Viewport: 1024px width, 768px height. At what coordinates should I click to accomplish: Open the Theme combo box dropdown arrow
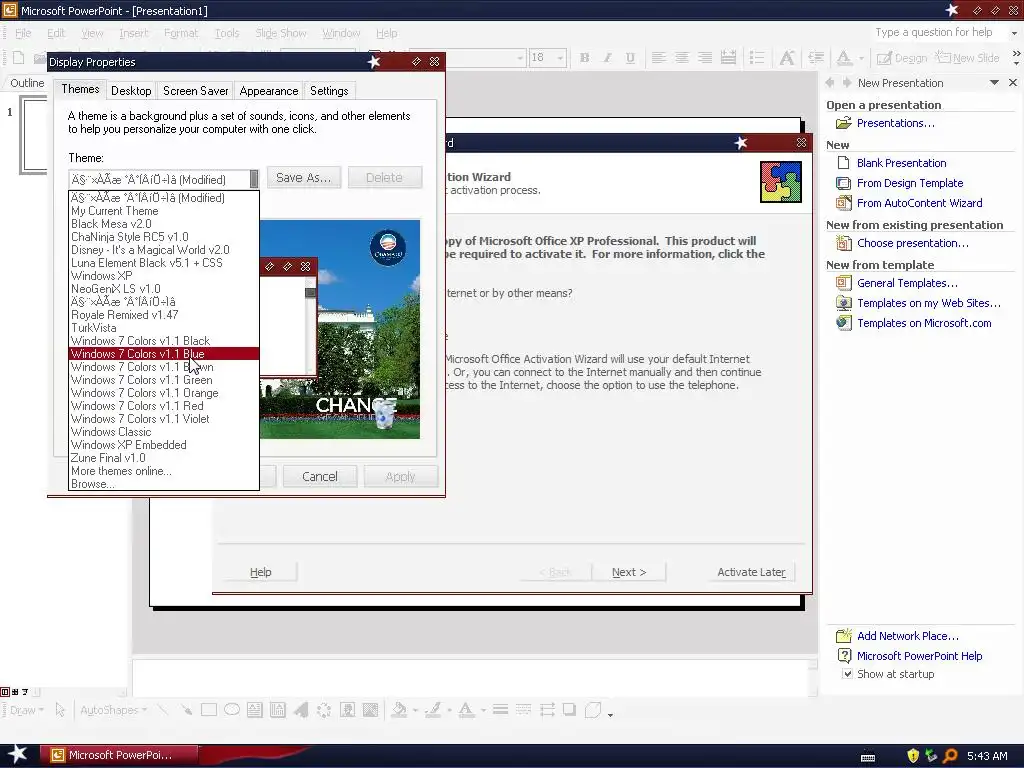[254, 179]
